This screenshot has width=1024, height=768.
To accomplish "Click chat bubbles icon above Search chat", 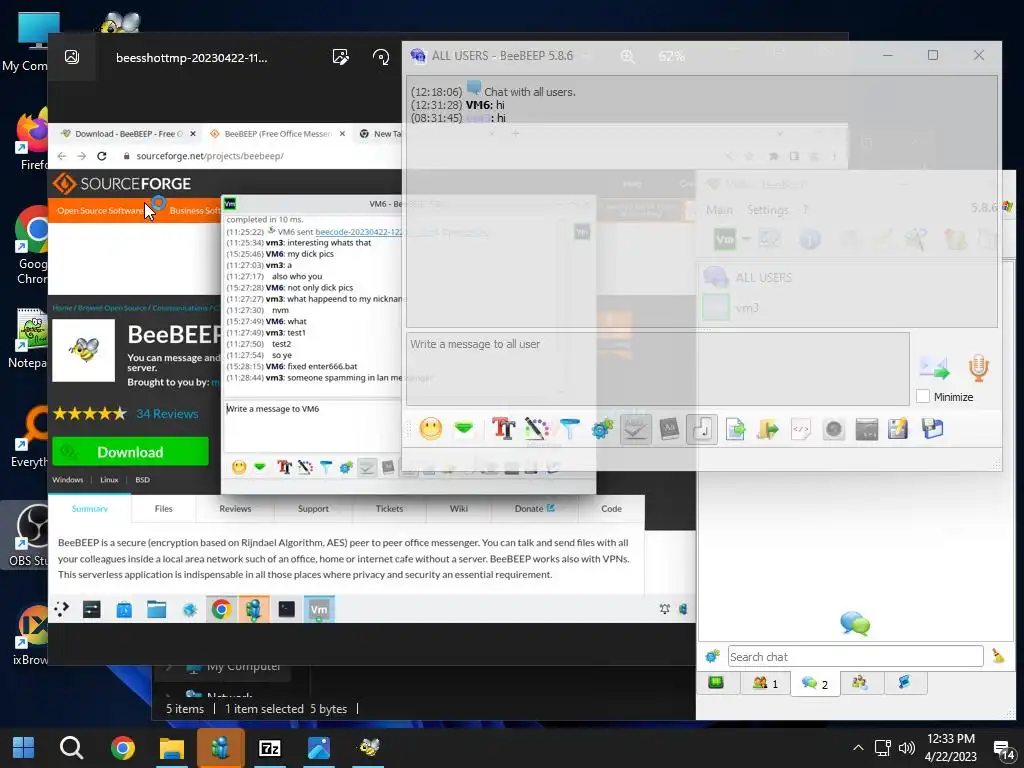I will tap(855, 623).
